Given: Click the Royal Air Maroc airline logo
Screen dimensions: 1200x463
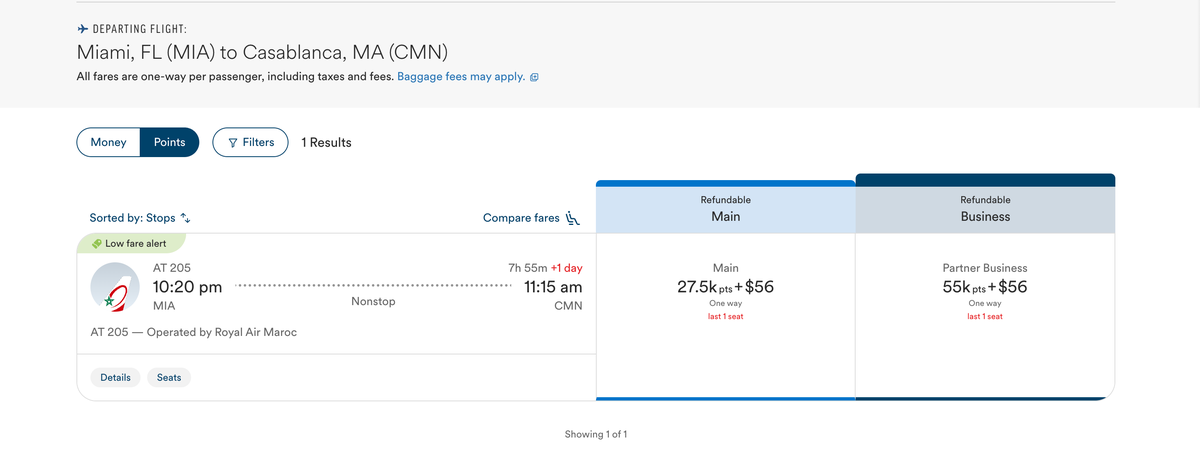Looking at the screenshot, I should (114, 288).
